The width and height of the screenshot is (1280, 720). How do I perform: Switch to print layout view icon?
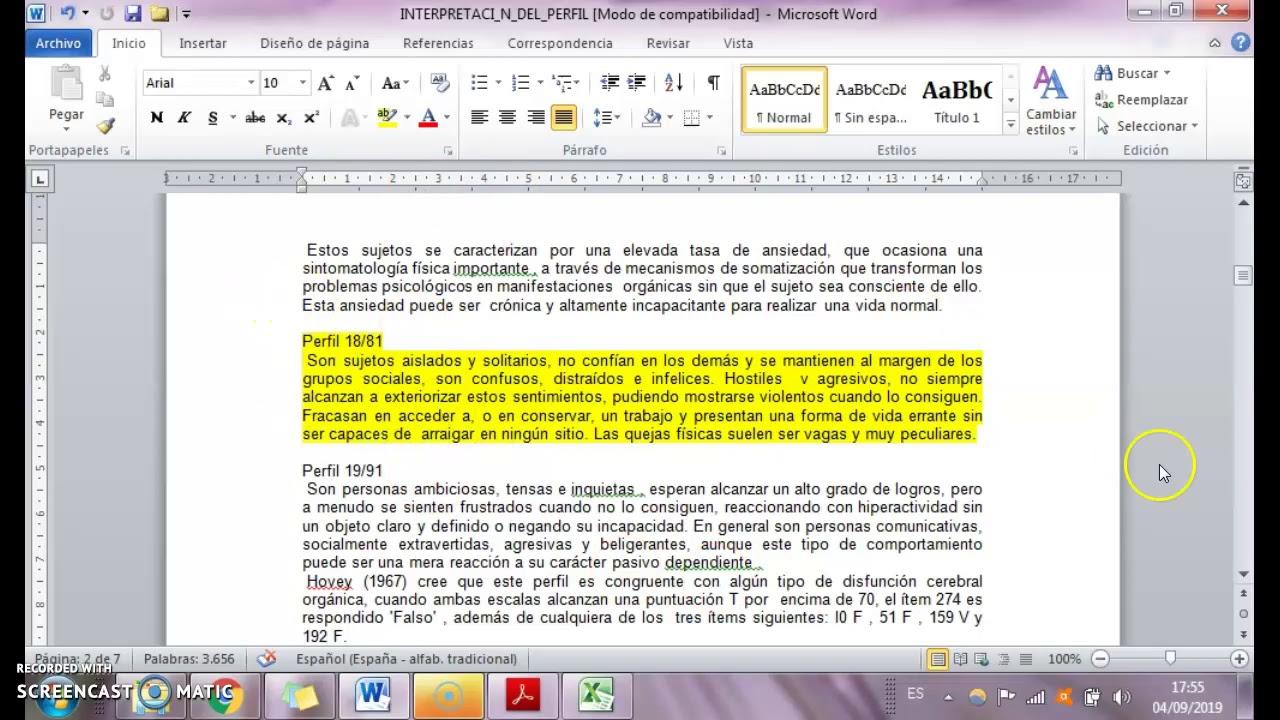click(x=938, y=659)
